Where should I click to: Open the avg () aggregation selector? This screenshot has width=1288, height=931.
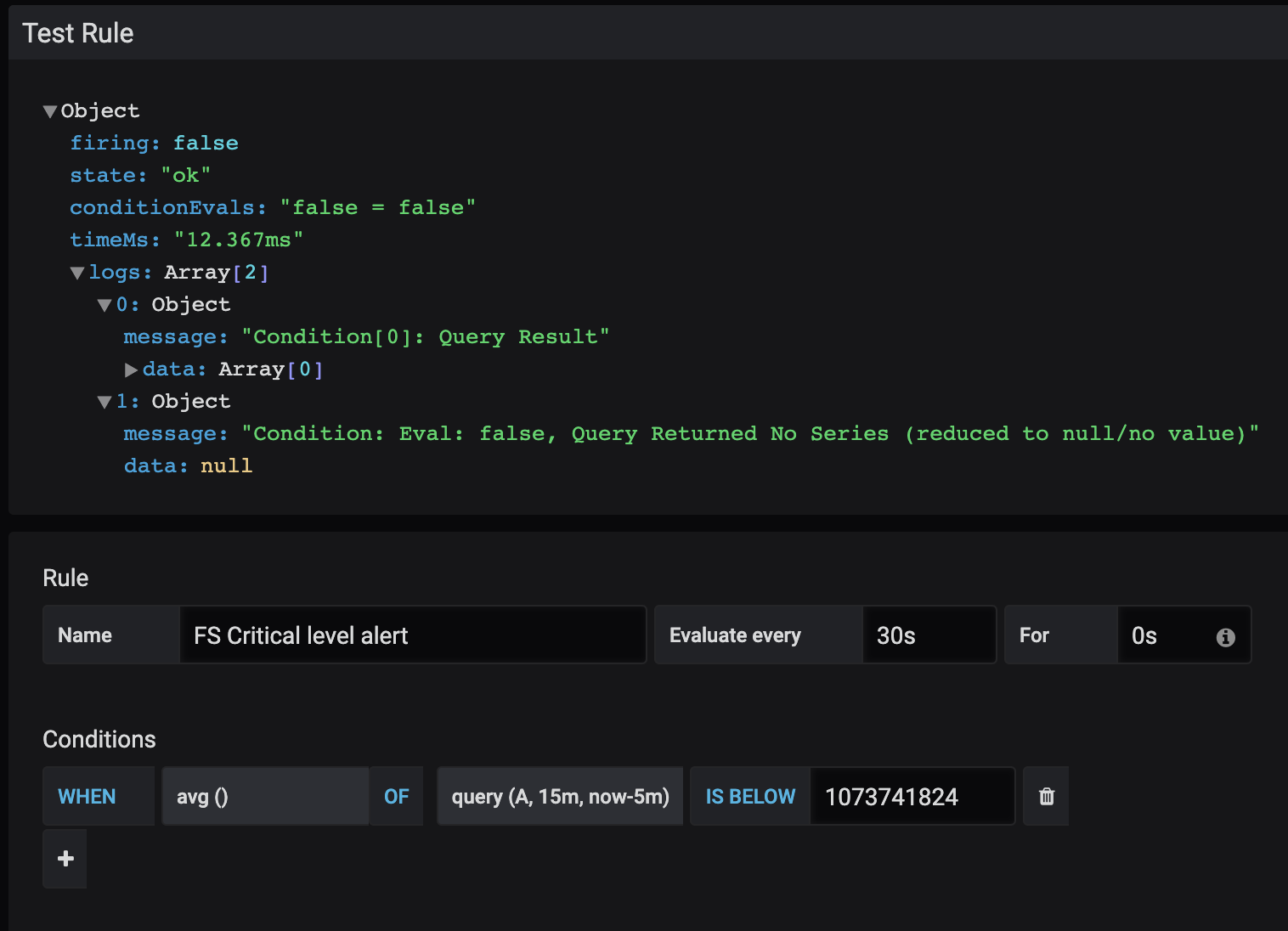(x=265, y=796)
